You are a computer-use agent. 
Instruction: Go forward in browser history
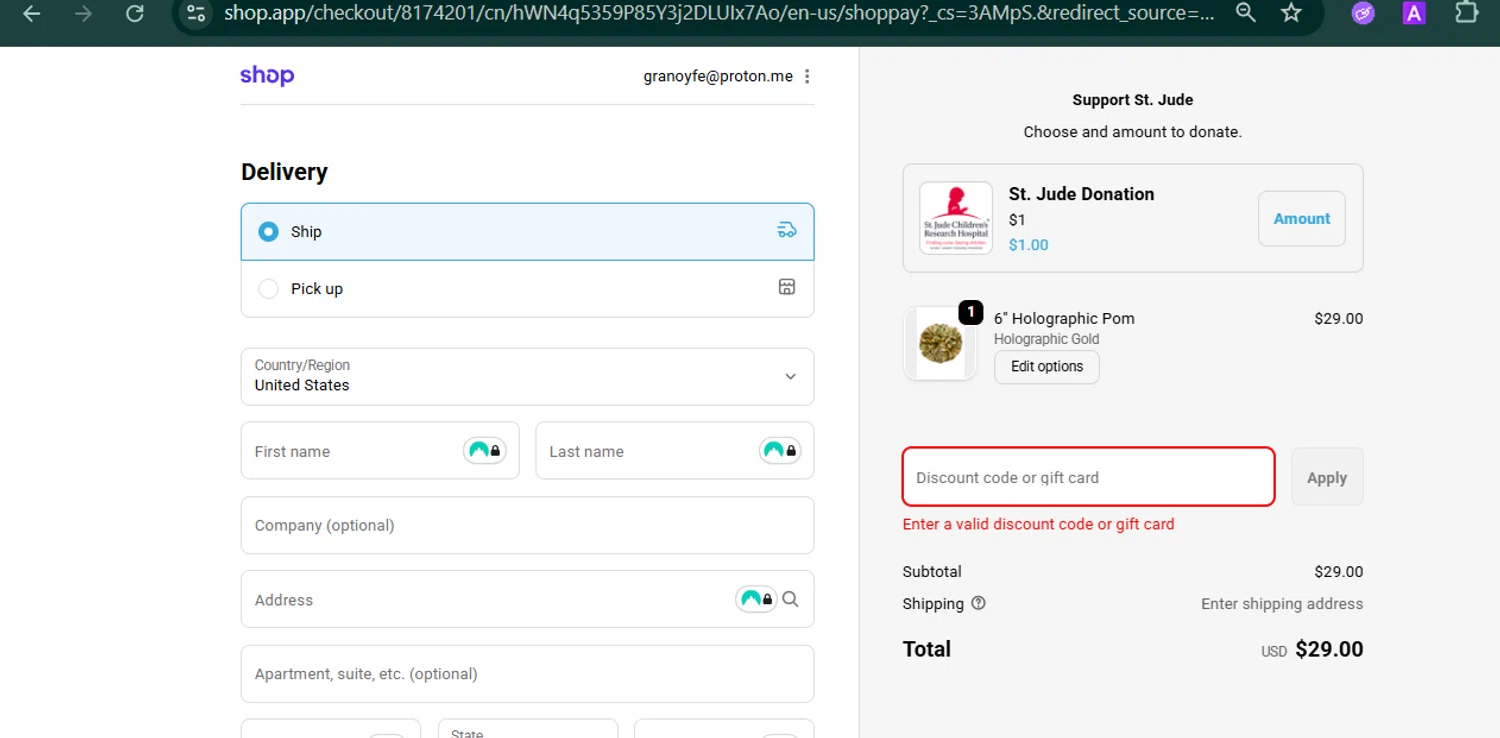point(83,14)
